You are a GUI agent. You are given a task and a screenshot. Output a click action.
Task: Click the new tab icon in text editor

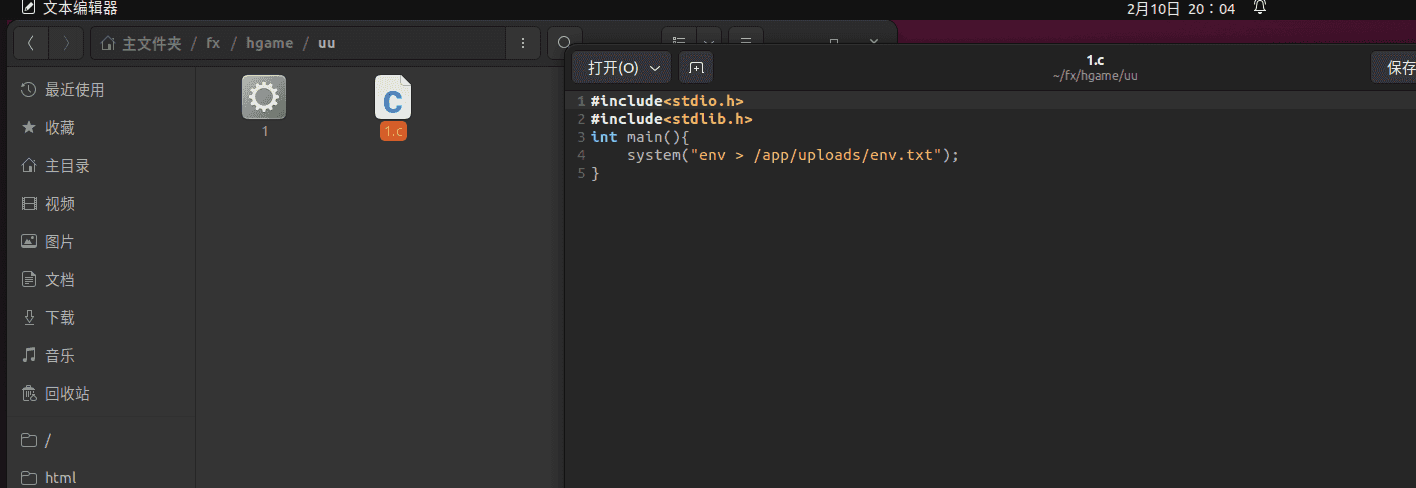coord(696,68)
